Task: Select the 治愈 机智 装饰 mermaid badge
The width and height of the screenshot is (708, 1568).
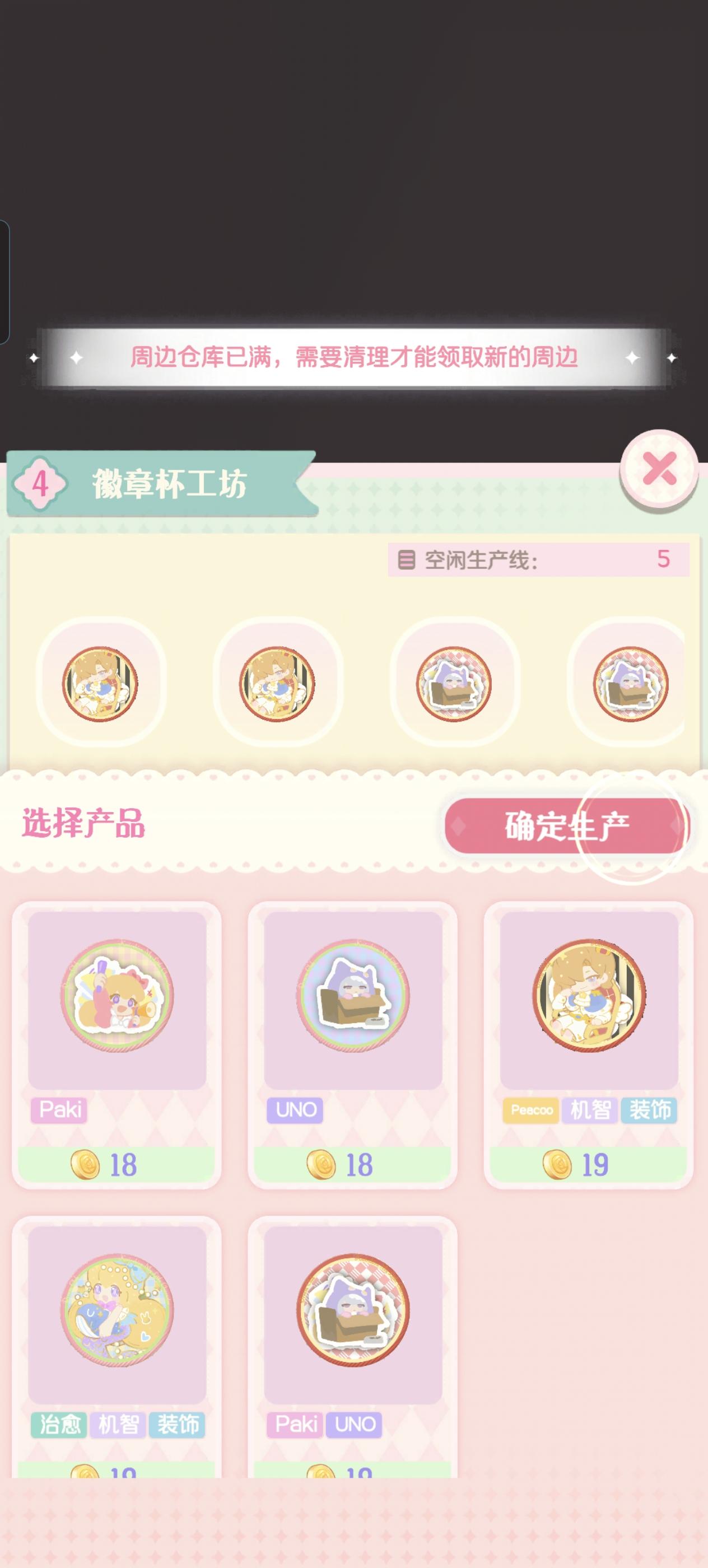Action: coord(117,1346)
